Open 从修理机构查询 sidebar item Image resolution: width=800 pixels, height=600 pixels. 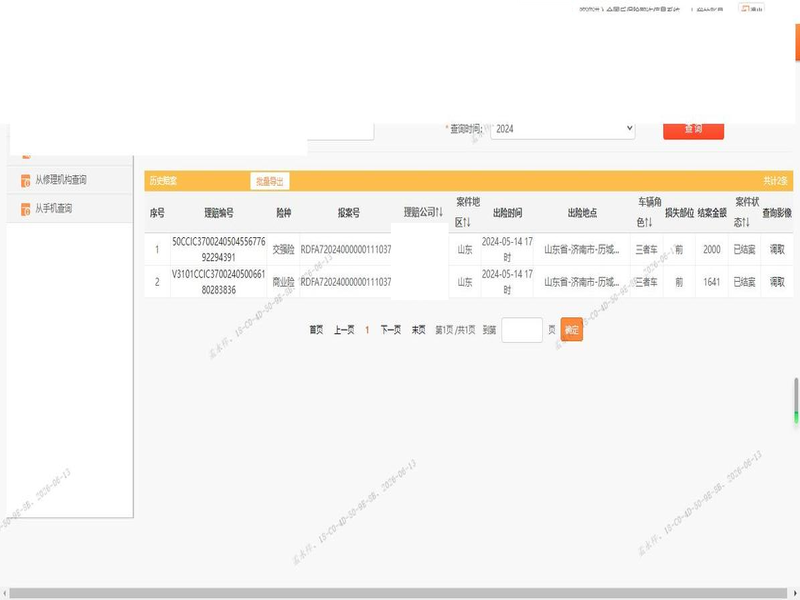[x=70, y=180]
